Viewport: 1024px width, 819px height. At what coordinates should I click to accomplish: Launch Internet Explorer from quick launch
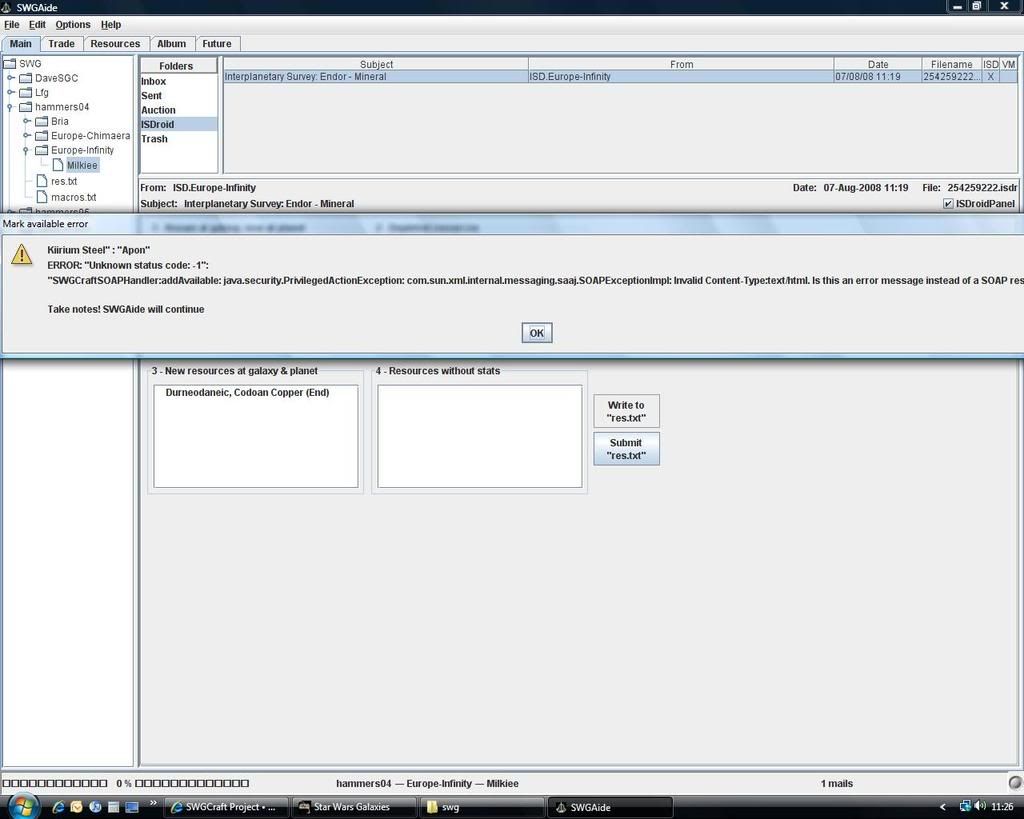58,807
